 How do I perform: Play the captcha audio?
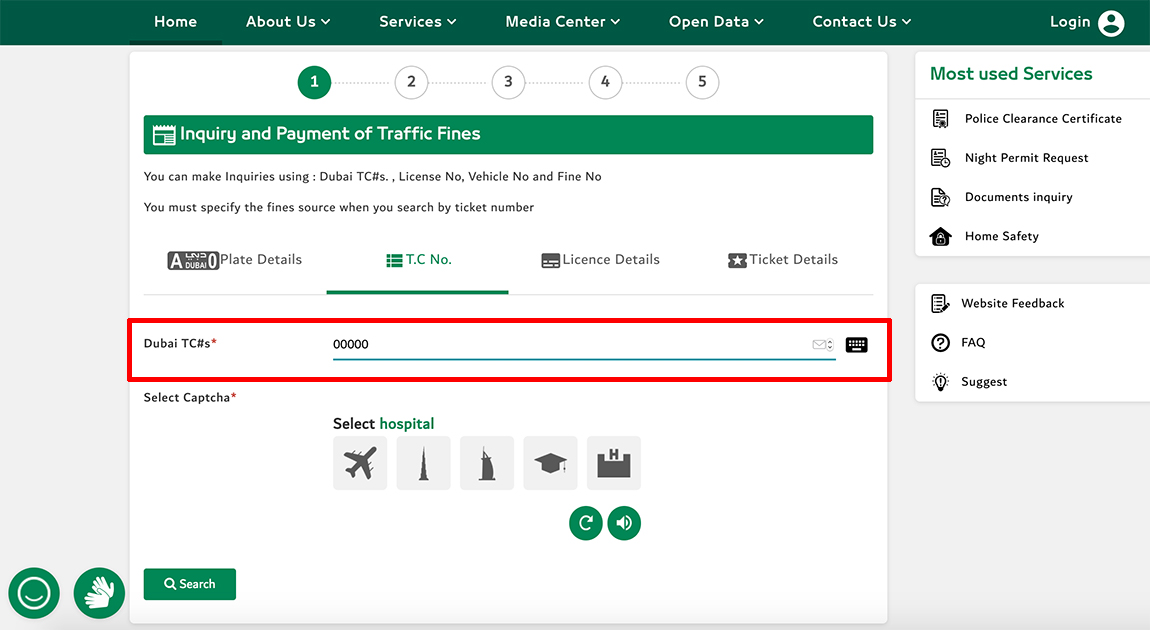[624, 522]
